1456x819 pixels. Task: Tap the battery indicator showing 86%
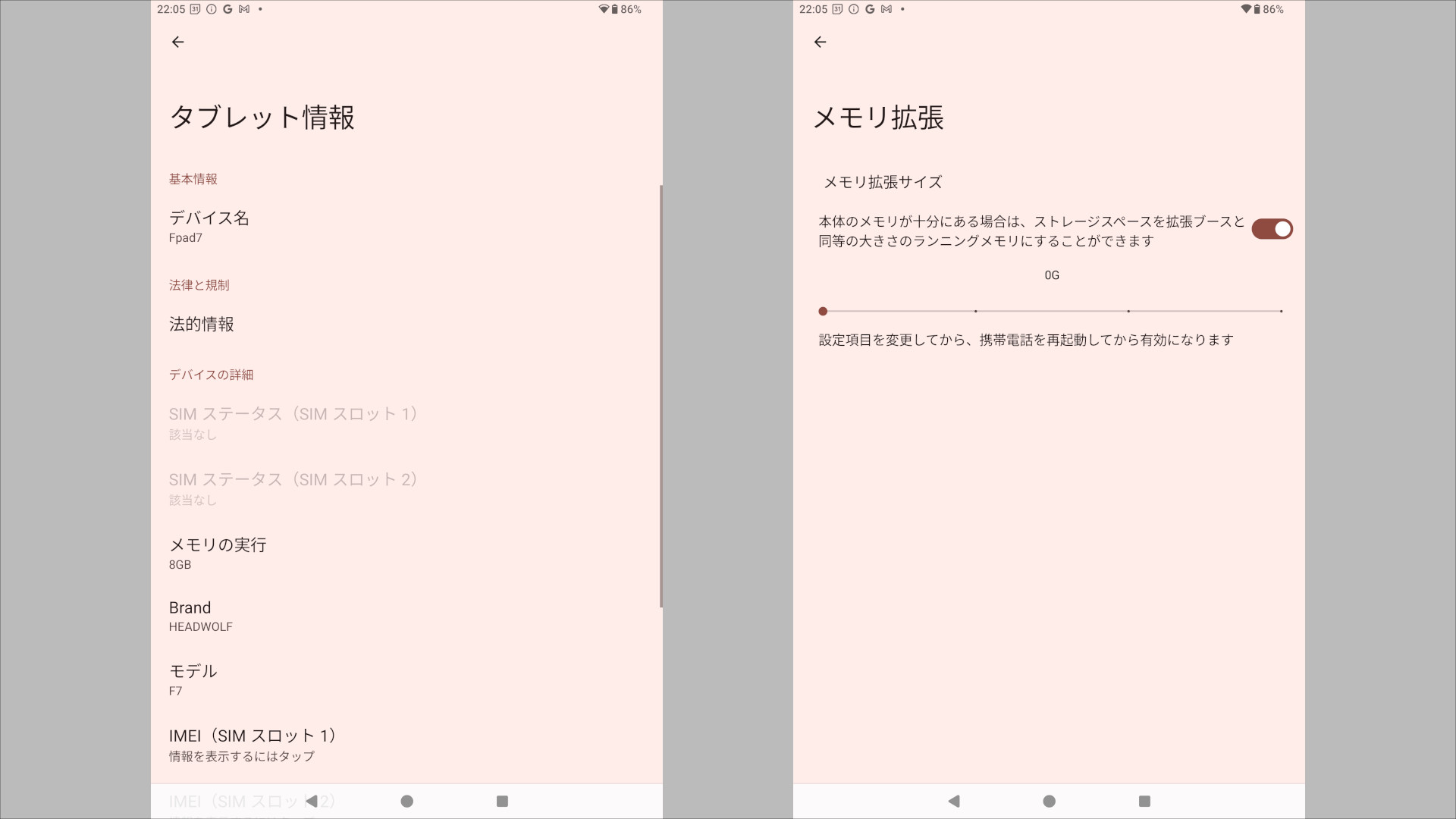coord(631,9)
